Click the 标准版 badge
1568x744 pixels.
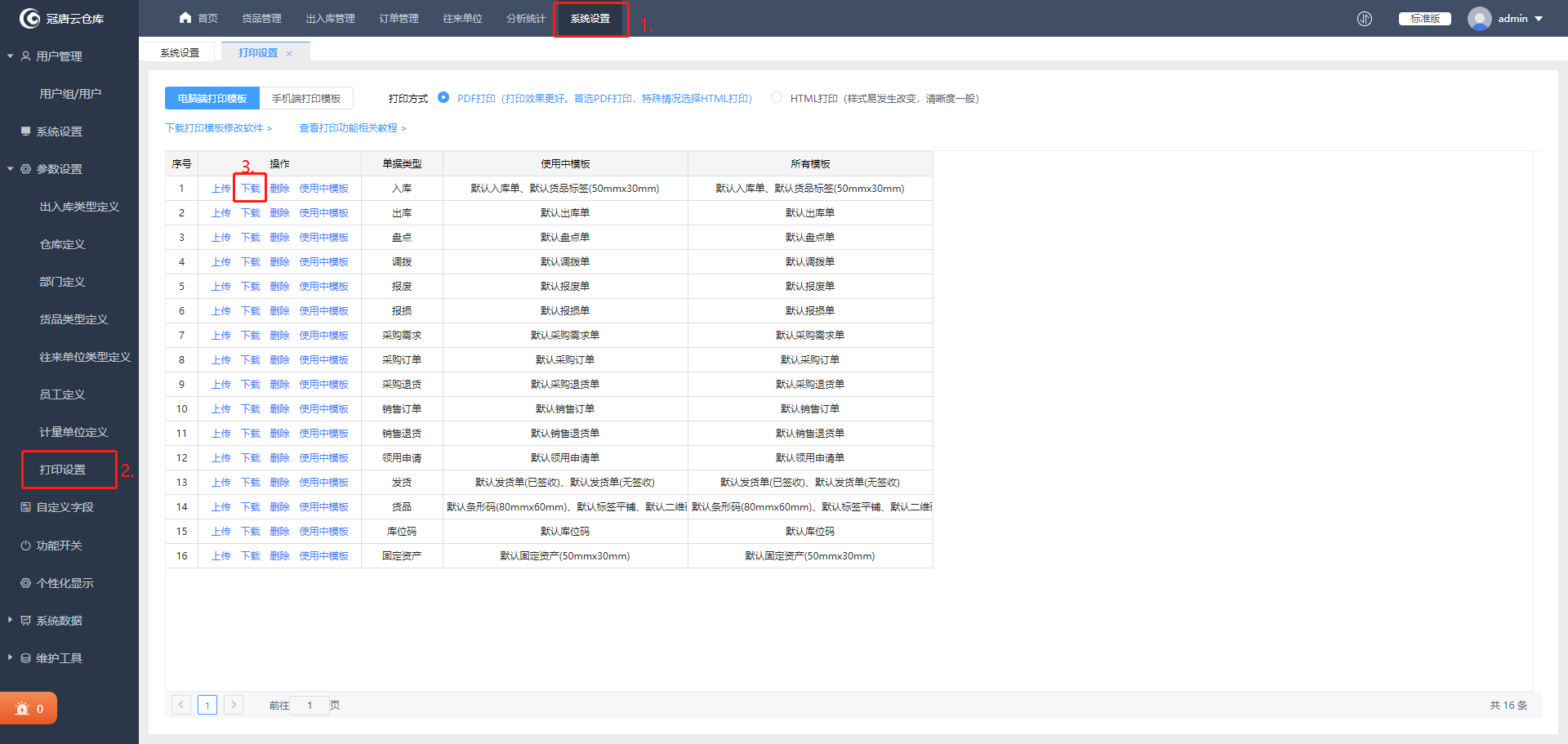pos(1425,19)
